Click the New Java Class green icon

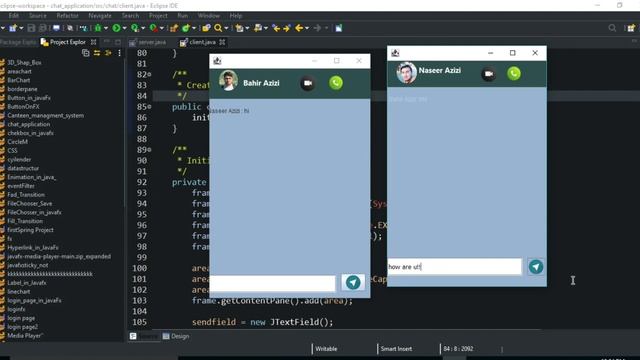pyautogui.click(x=186, y=28)
